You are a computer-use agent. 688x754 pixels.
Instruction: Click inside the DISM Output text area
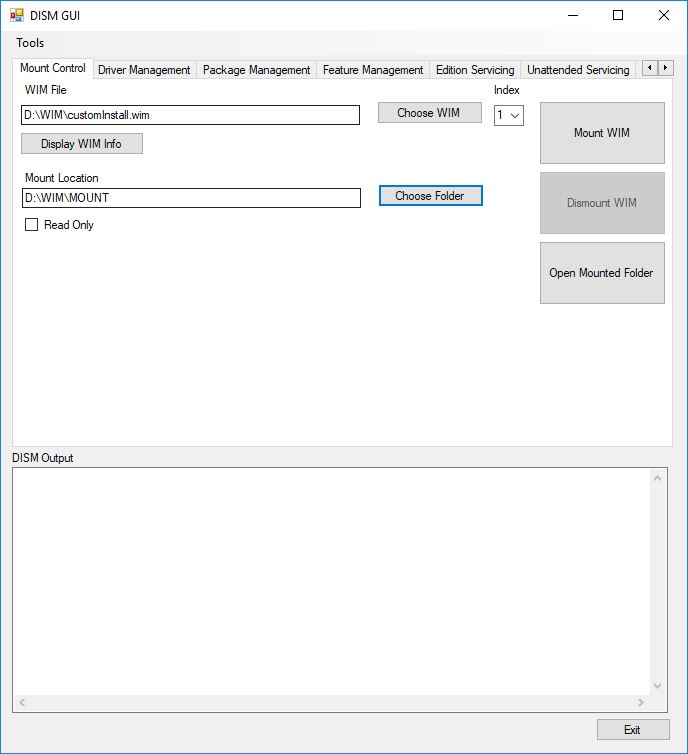(x=332, y=582)
